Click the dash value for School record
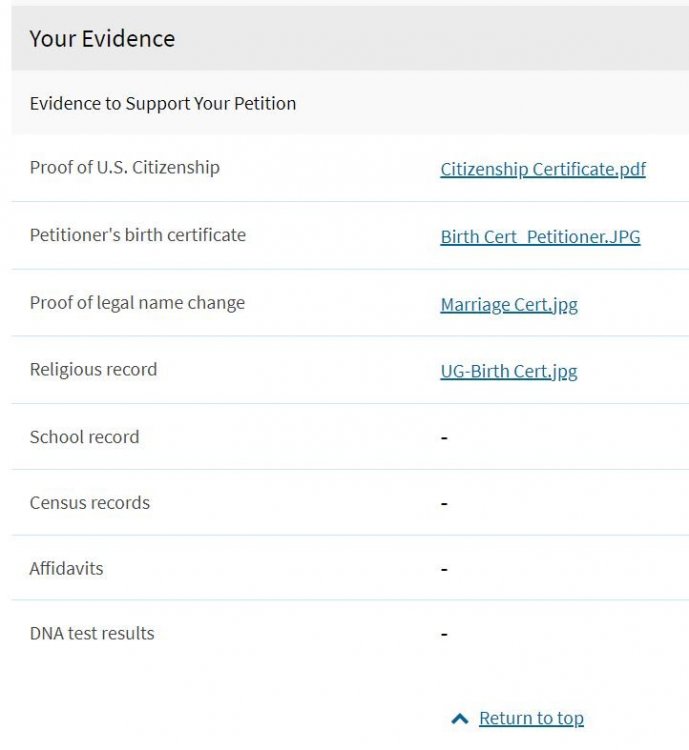The width and height of the screenshot is (689, 750). pos(445,438)
